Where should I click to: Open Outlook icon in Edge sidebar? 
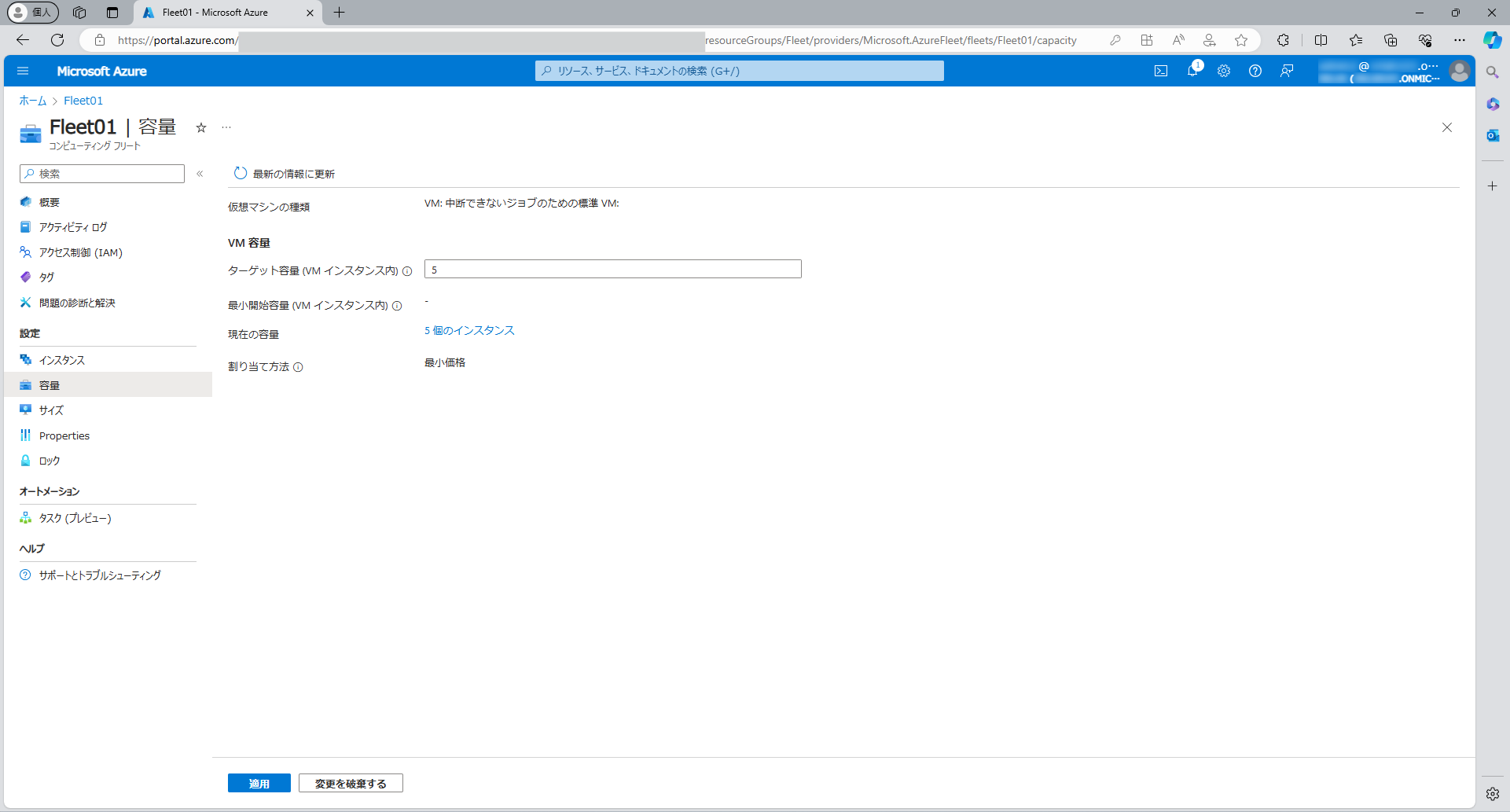click(x=1493, y=135)
